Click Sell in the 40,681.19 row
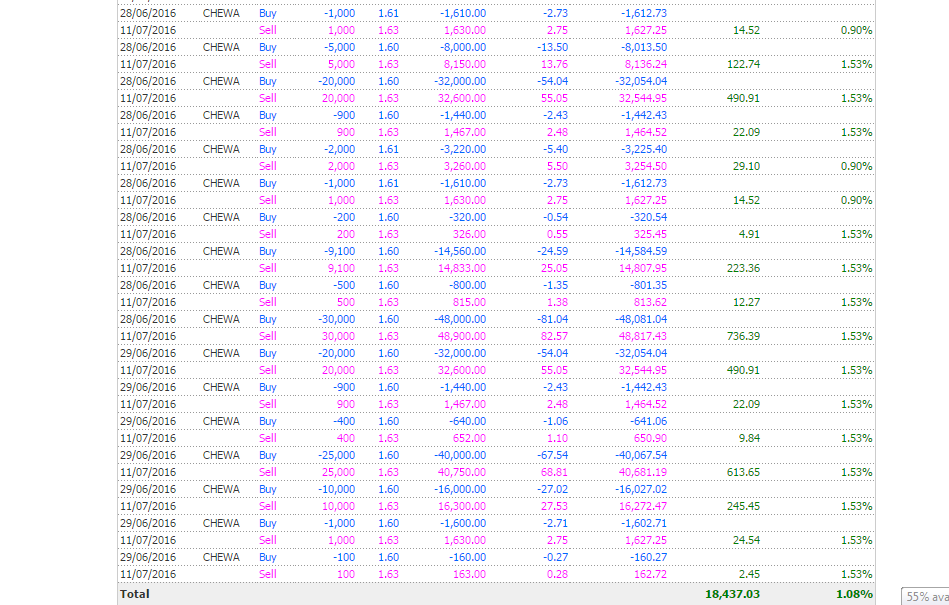This screenshot has width=949, height=605. tap(268, 471)
